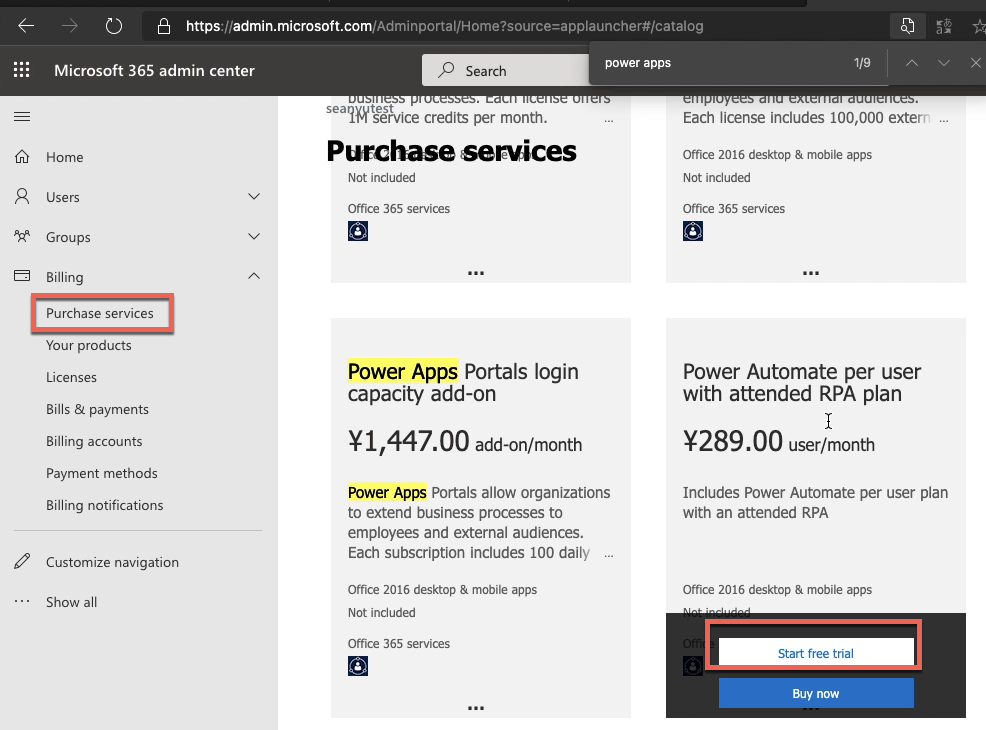Click the browser page tools icon
The height and width of the screenshot is (730, 986).
[907, 26]
